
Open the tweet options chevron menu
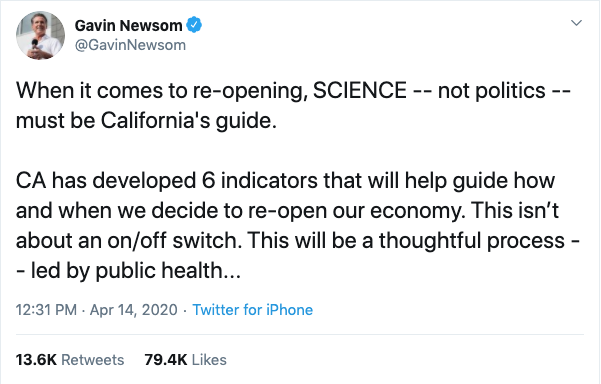coord(576,23)
